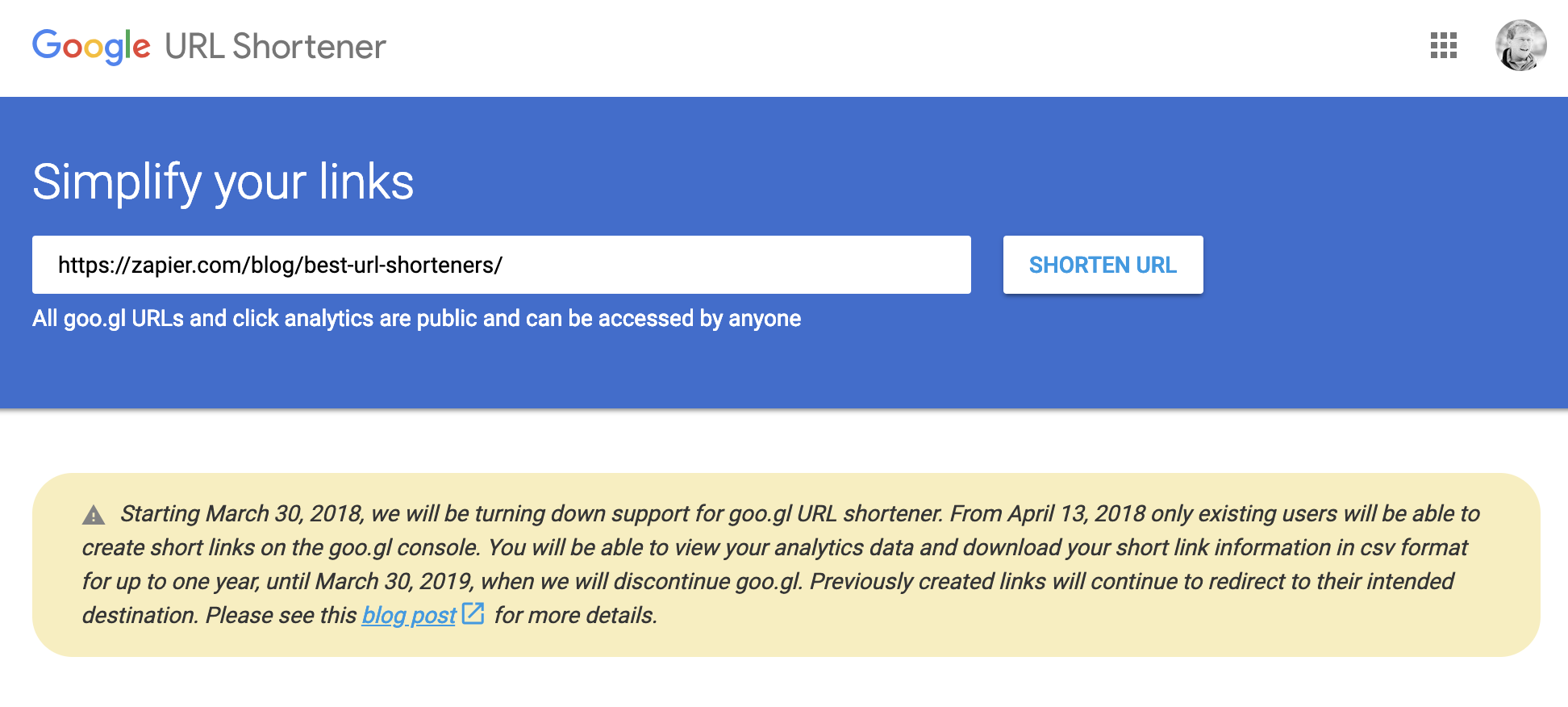The width and height of the screenshot is (1568, 707).
Task: Open the Google apps grid launcher
Action: 1443,46
